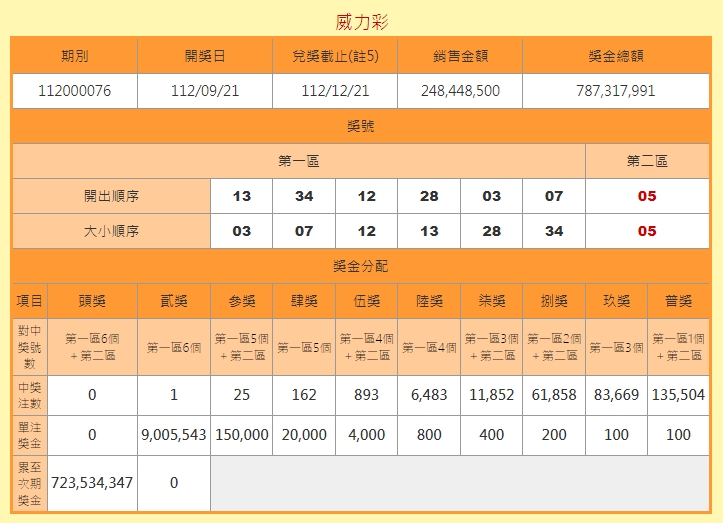The height and width of the screenshot is (523, 723).
Task: Select the 開獎日 column header
Action: point(205,56)
